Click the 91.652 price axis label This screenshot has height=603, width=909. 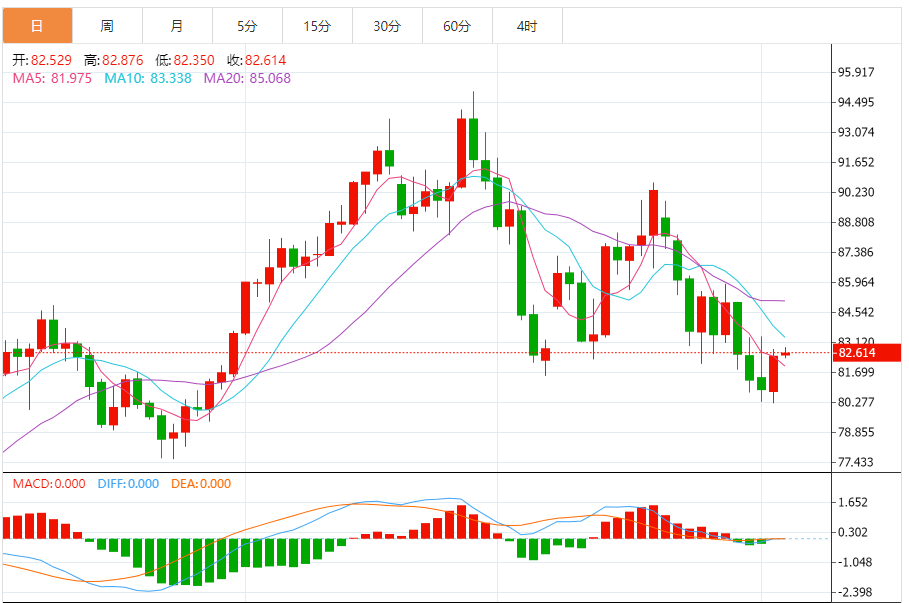point(856,162)
